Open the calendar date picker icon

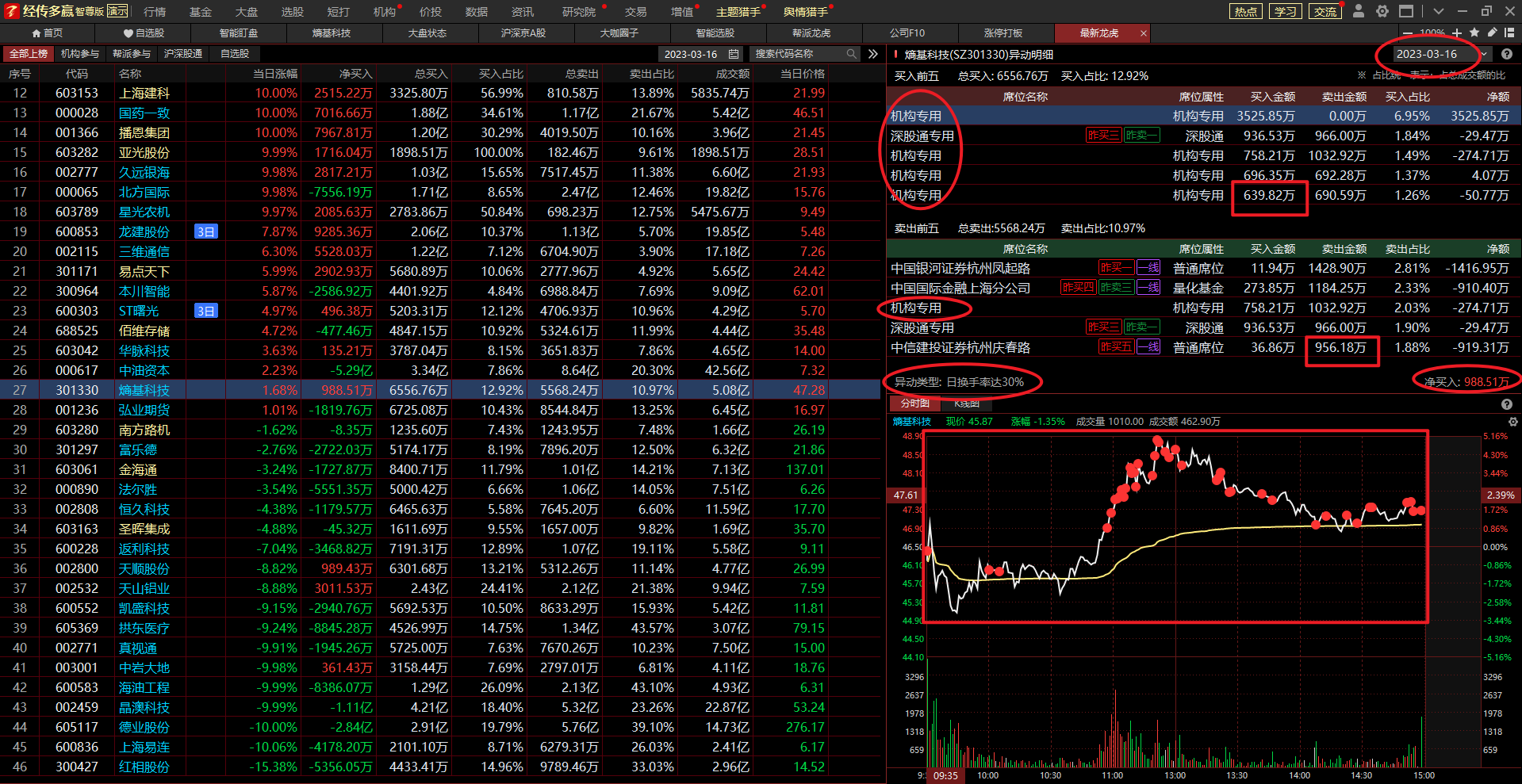coord(734,54)
